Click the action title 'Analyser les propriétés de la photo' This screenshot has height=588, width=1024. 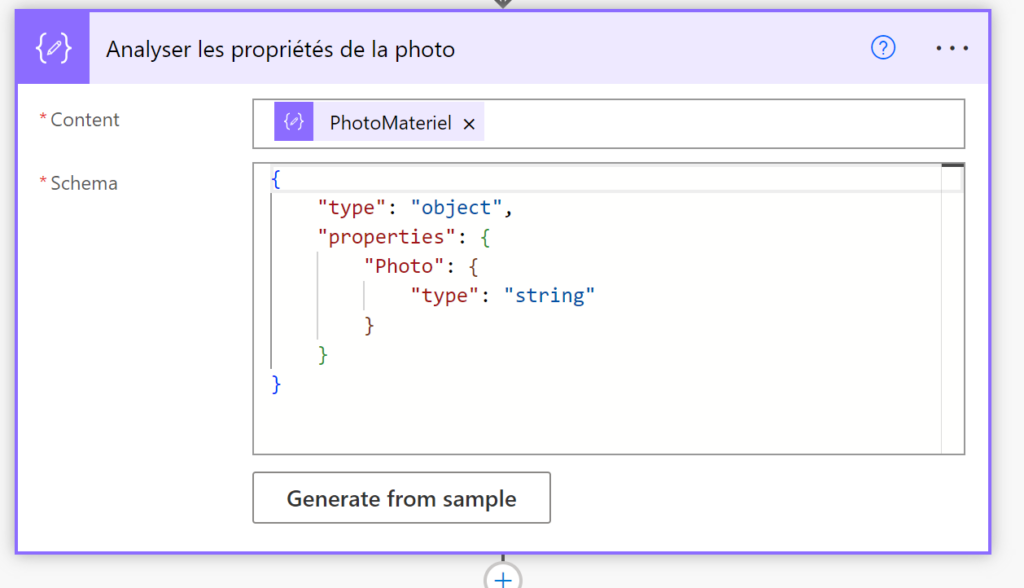tap(281, 49)
